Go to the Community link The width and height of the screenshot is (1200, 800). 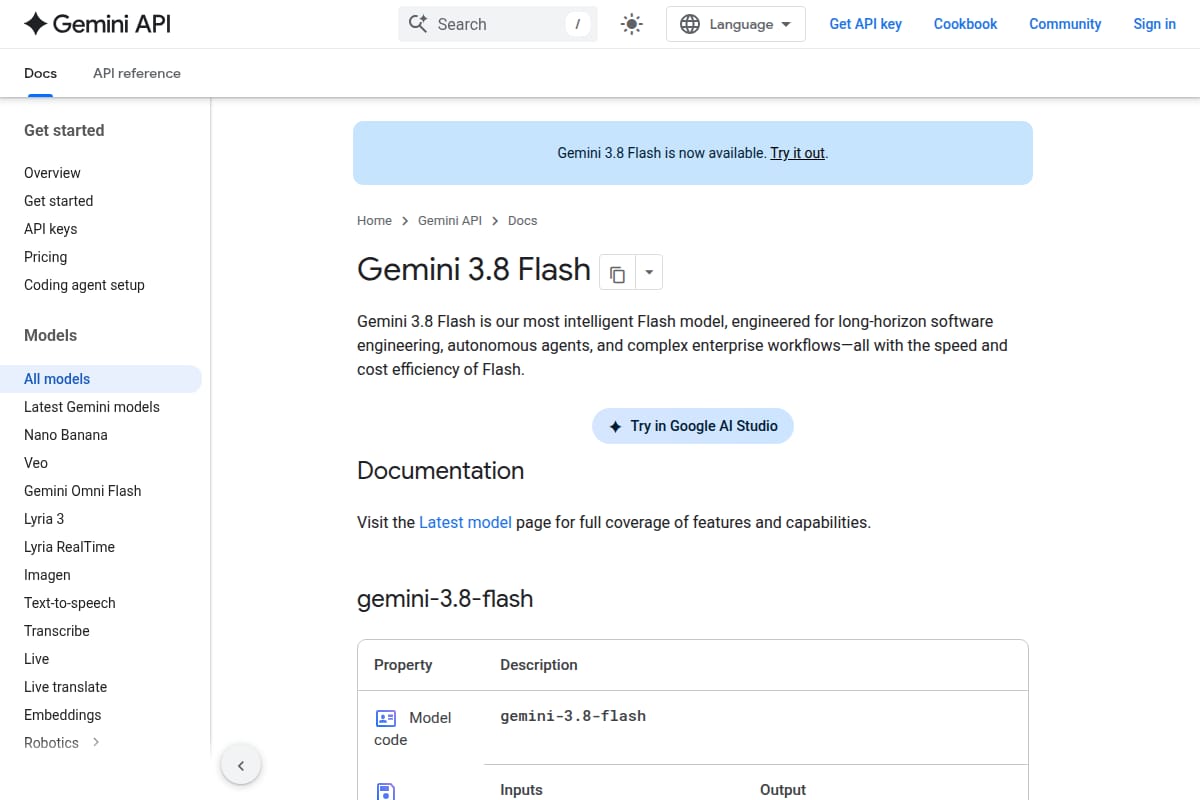coord(1065,24)
